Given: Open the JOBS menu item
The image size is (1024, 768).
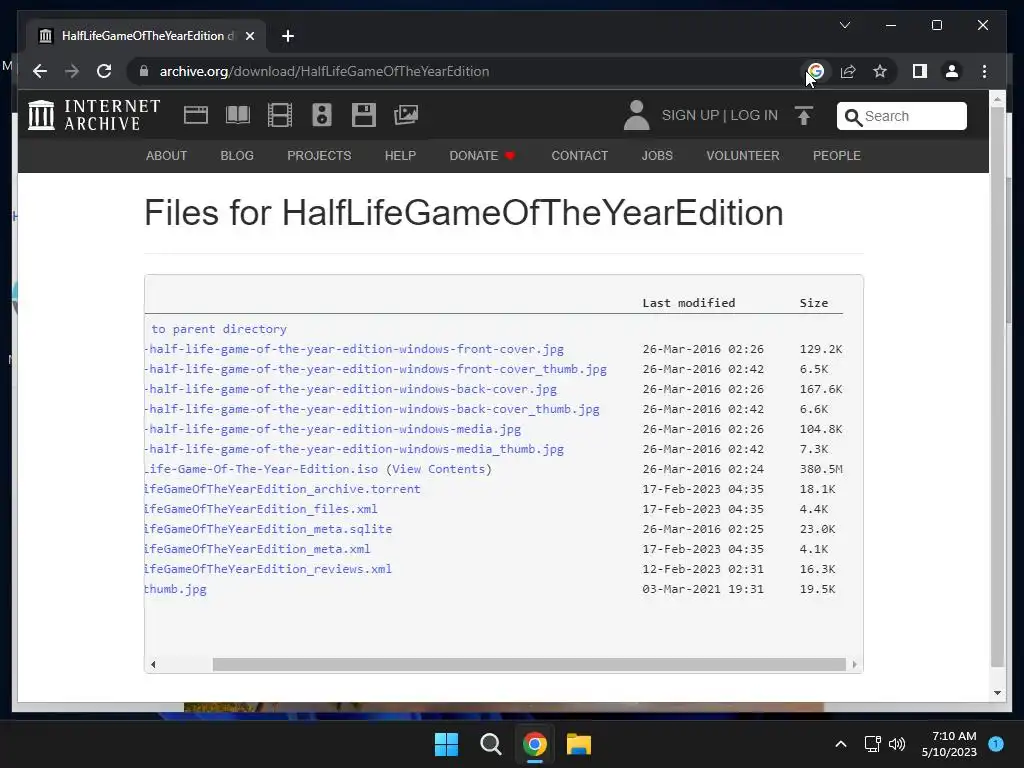Looking at the screenshot, I should coord(657,155).
